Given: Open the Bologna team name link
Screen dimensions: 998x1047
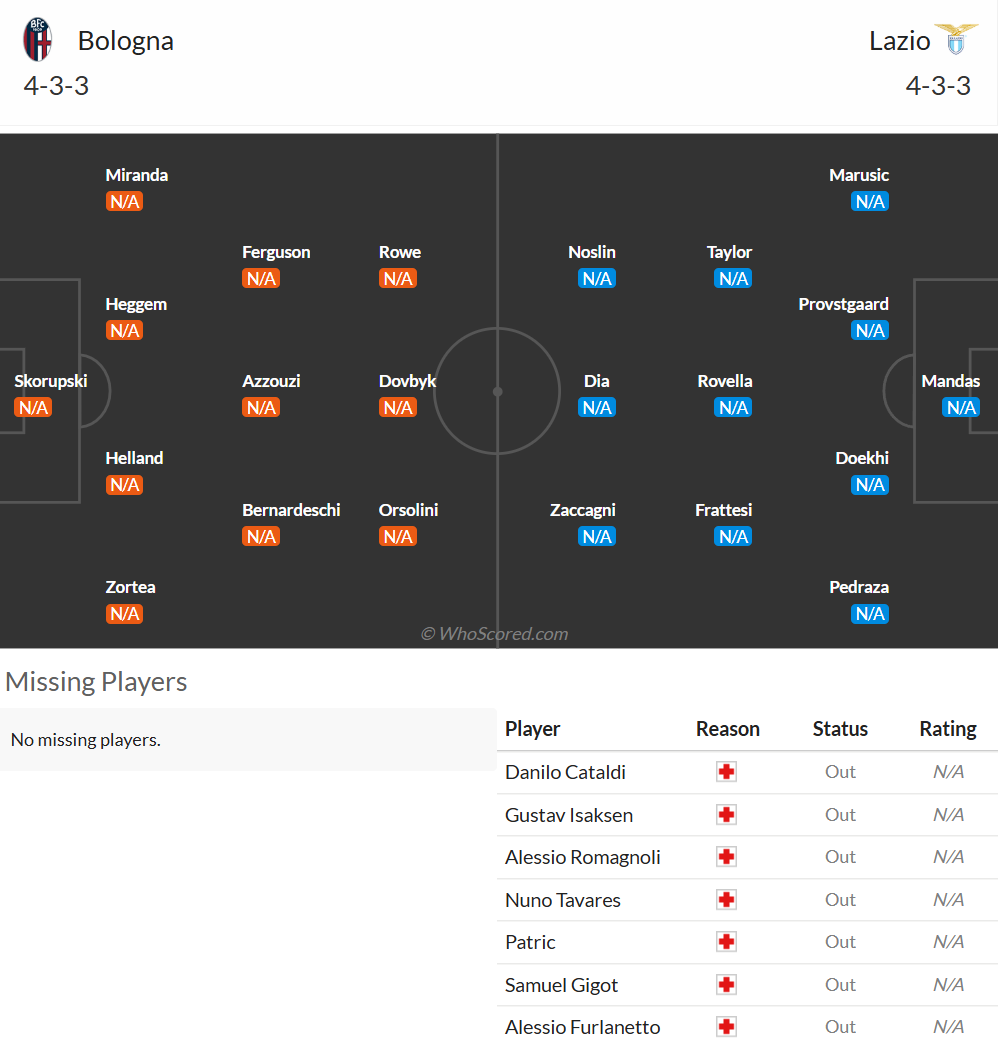Looking at the screenshot, I should coord(126,41).
